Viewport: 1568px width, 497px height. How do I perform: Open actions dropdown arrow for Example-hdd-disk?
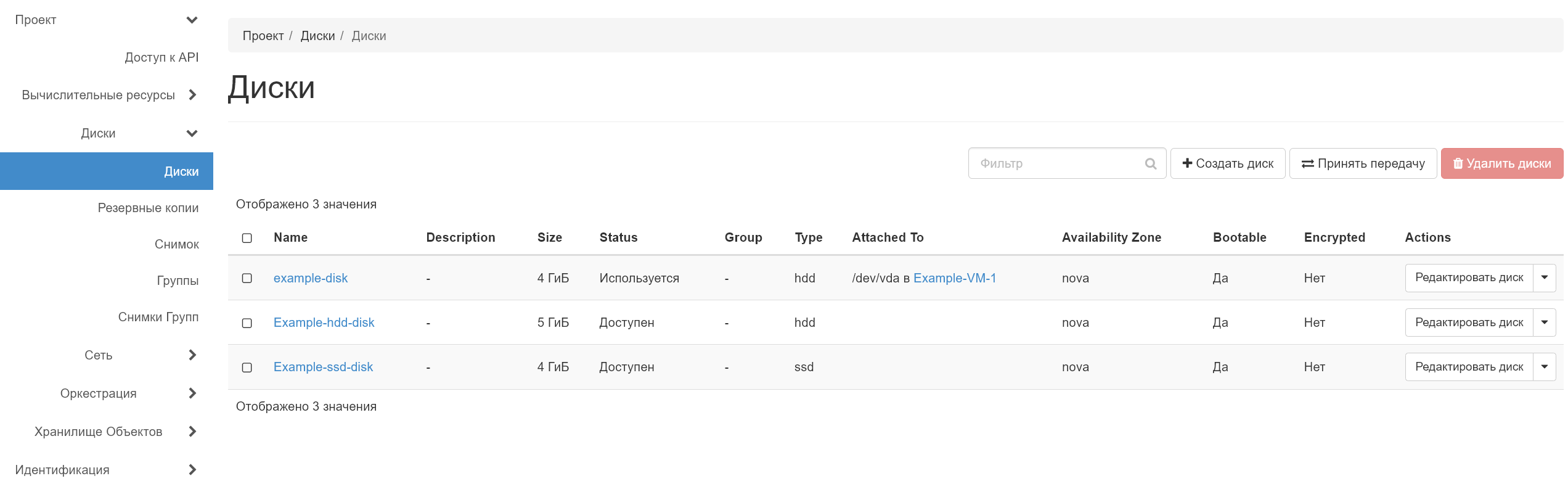click(x=1544, y=322)
